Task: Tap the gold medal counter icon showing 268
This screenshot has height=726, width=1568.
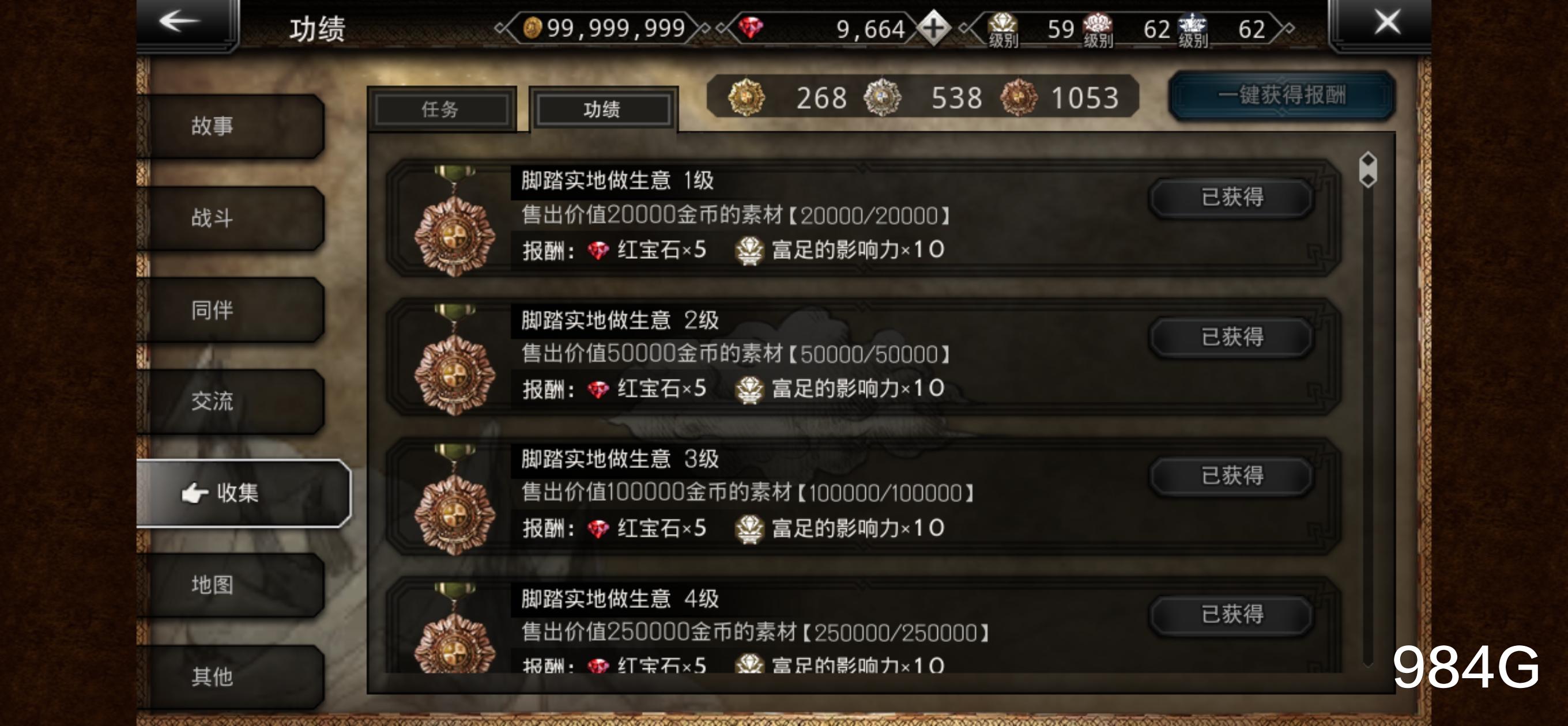Action: click(747, 97)
